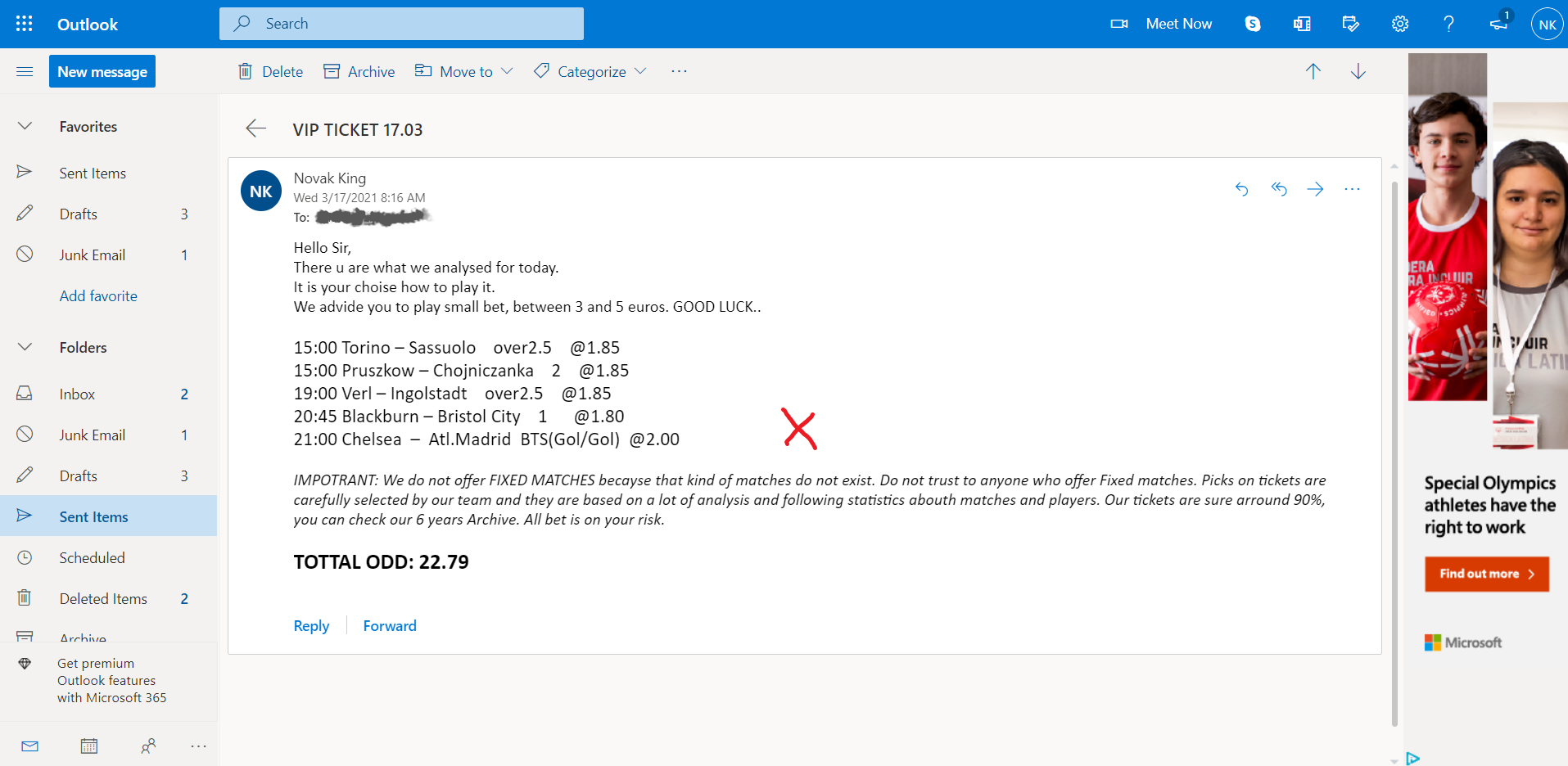Click the Microsoft logo in the ad
The height and width of the screenshot is (766, 1568).
coord(1463,642)
